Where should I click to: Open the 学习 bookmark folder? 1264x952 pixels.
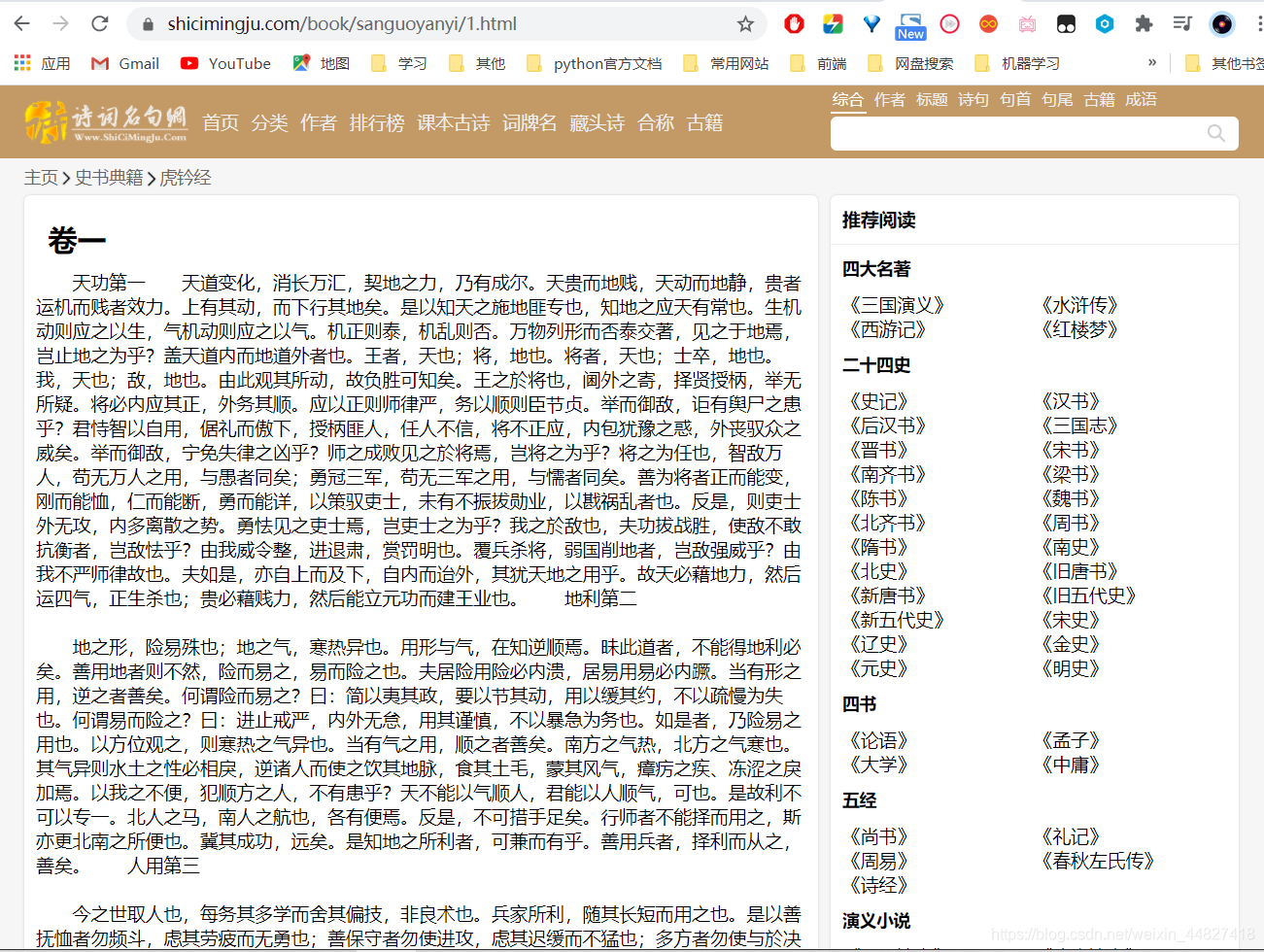click(399, 63)
